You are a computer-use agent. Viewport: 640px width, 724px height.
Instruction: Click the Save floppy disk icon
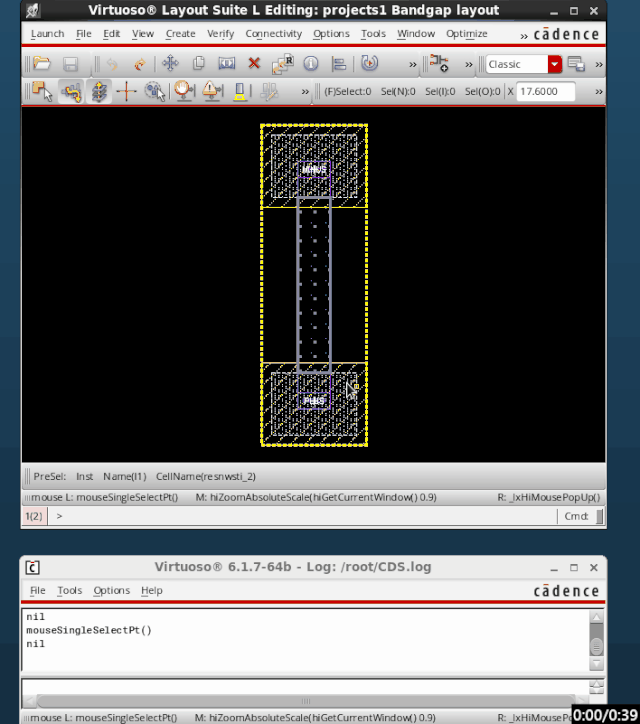pos(70,64)
